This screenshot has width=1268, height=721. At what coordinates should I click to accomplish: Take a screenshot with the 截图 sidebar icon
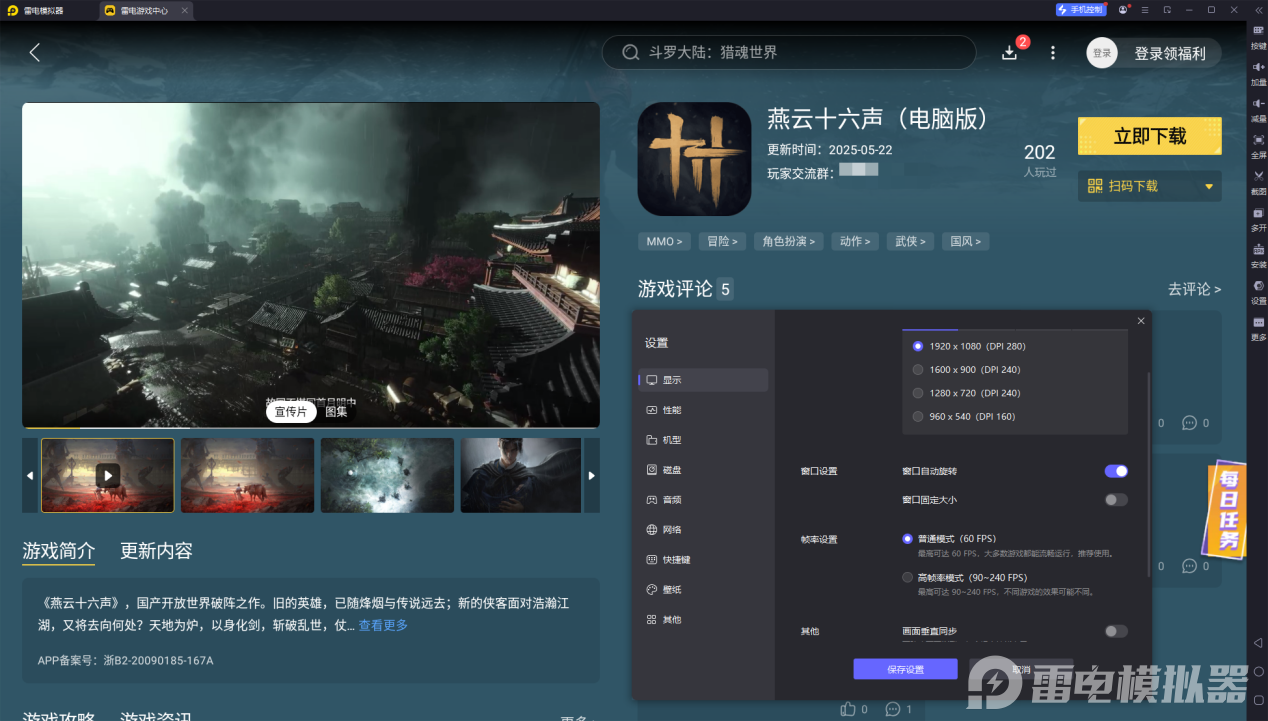click(1258, 181)
